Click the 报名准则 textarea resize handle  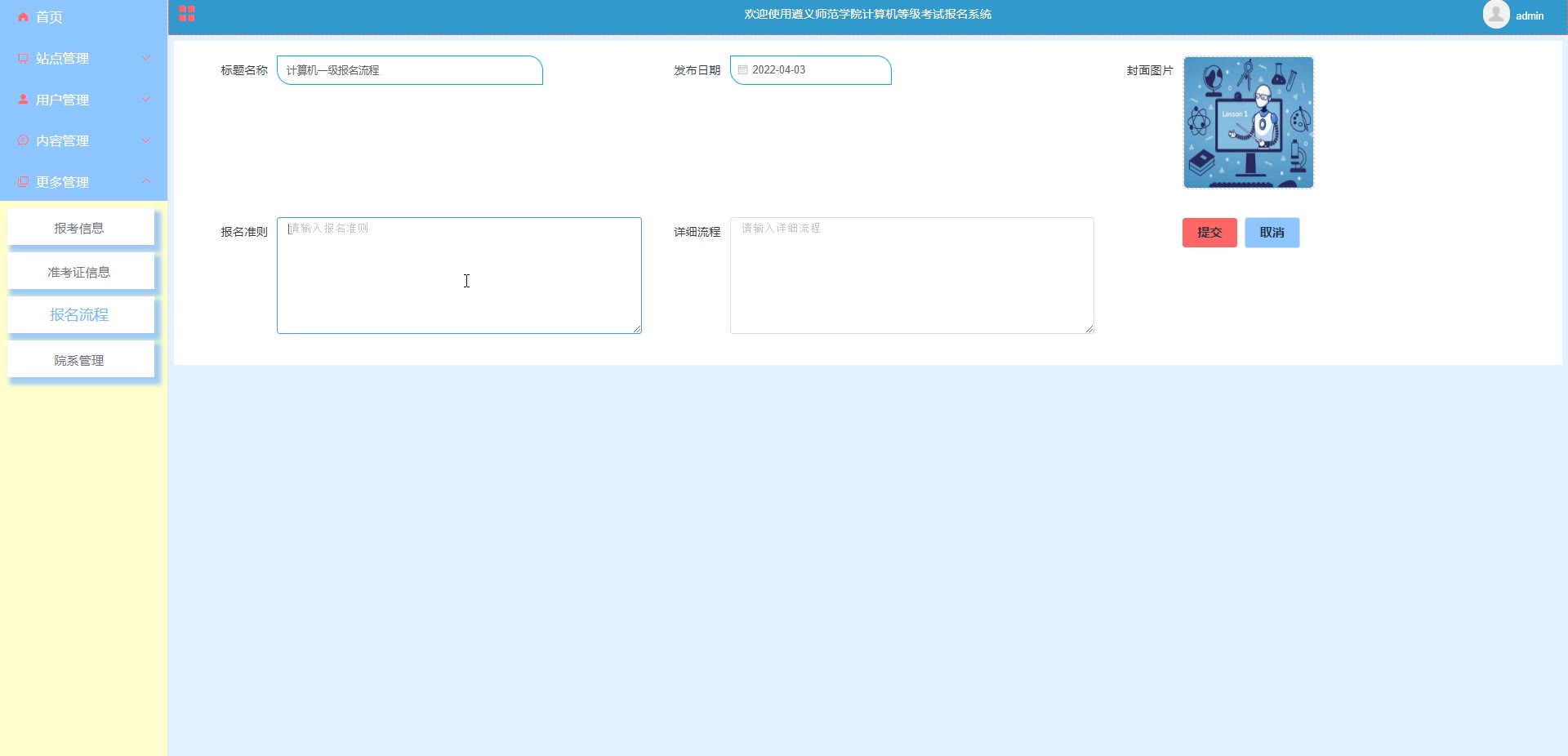(x=637, y=328)
